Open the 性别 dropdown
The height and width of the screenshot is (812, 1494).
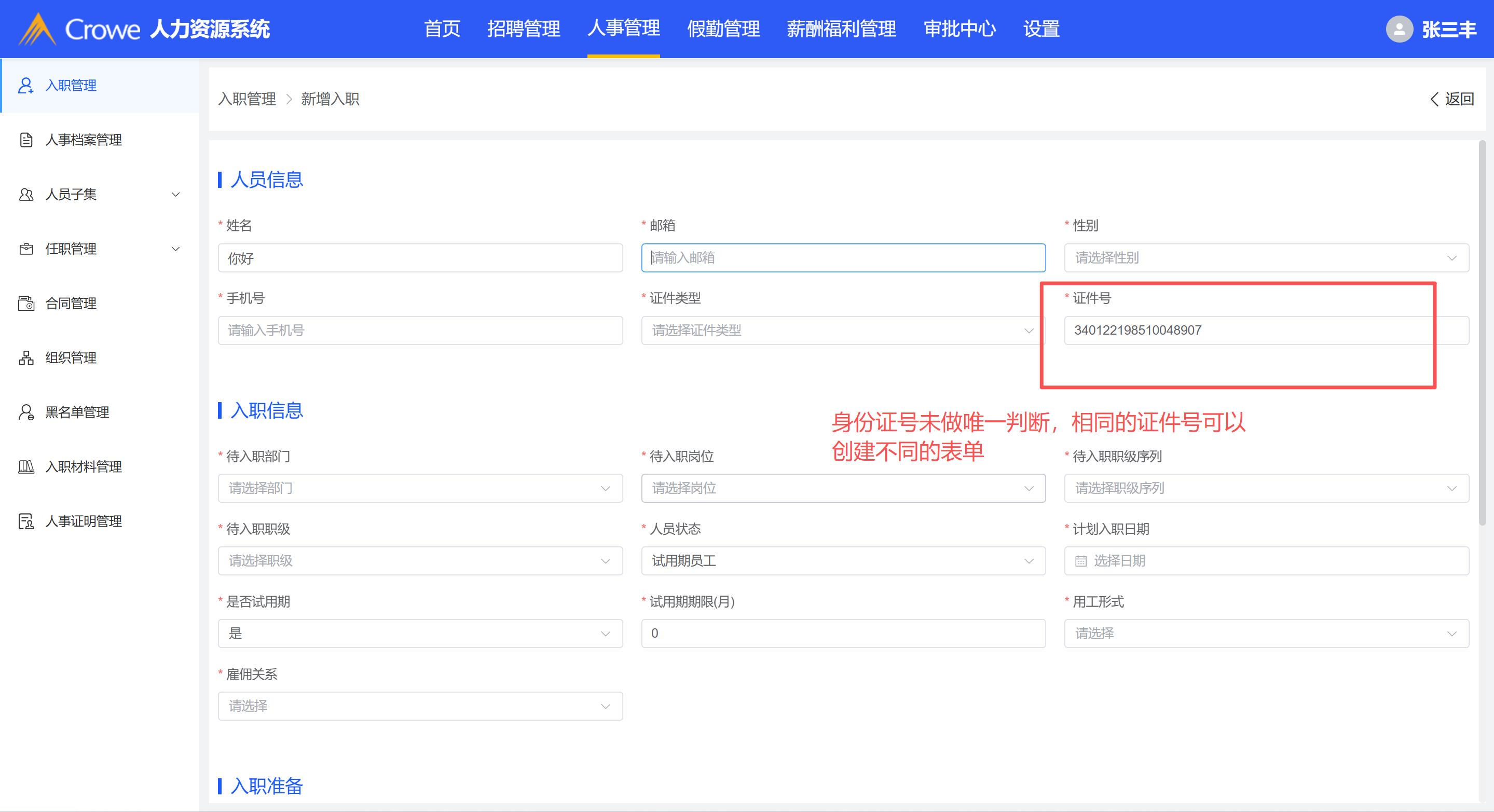pyautogui.click(x=1266, y=257)
